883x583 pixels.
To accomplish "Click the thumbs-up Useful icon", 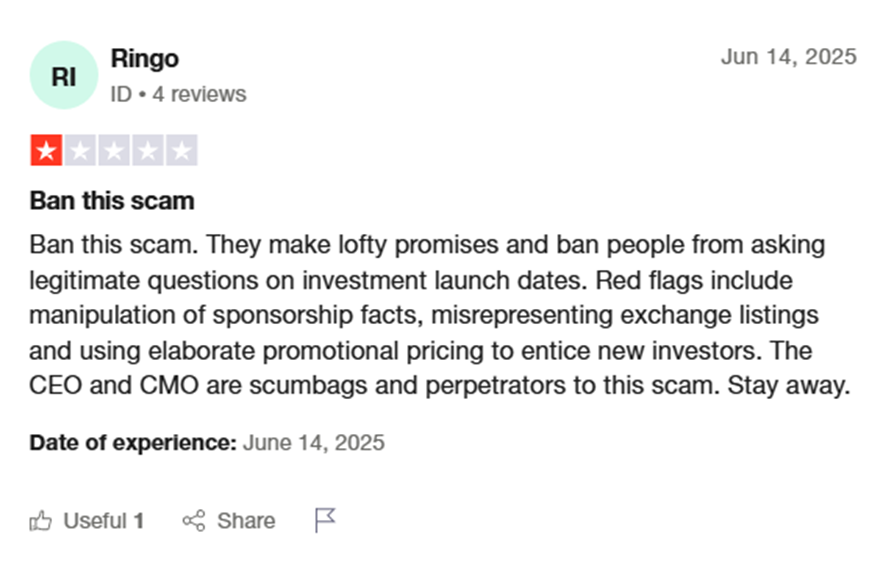I will pyautogui.click(x=41, y=521).
